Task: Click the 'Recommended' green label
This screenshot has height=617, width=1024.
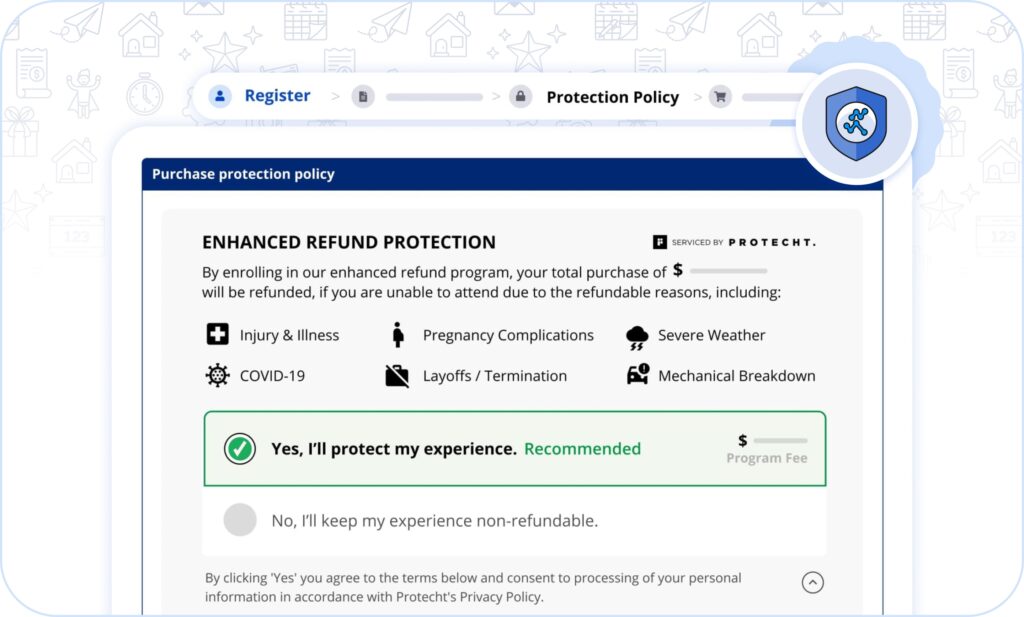Action: pos(582,449)
